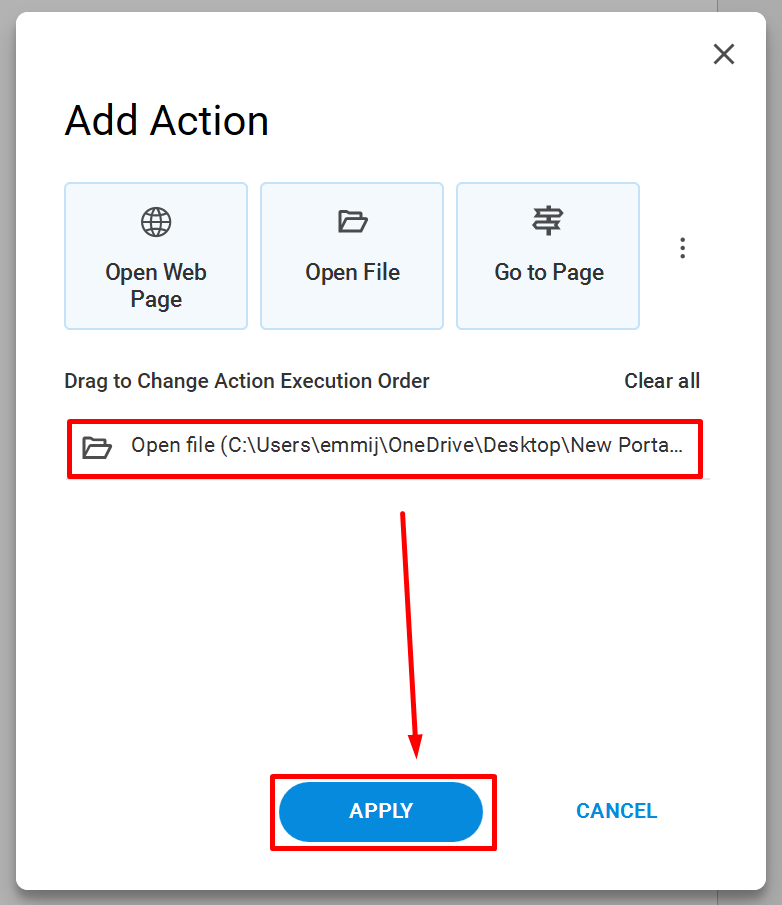Click the folder icon beside the Open file entry
The height and width of the screenshot is (905, 782).
pyautogui.click(x=96, y=447)
